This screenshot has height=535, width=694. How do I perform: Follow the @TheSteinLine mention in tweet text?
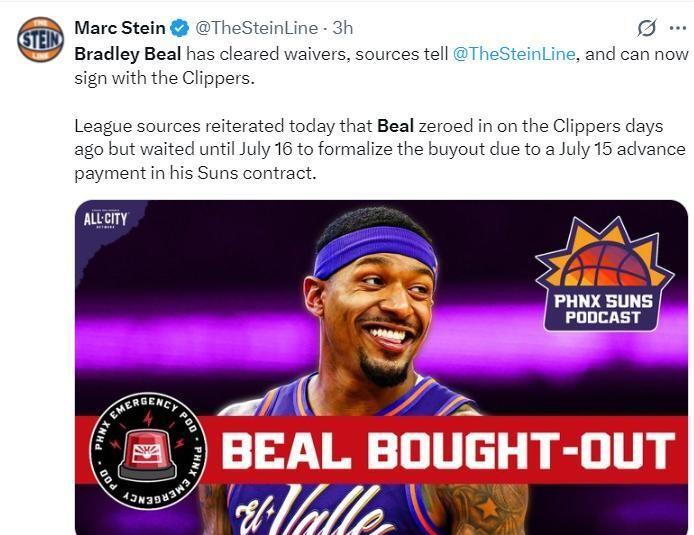pos(514,54)
